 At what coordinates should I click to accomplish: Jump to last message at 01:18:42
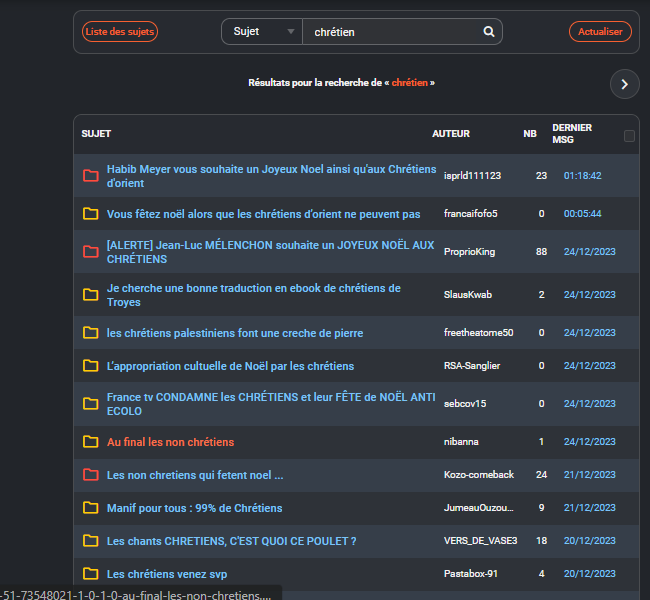(x=582, y=176)
